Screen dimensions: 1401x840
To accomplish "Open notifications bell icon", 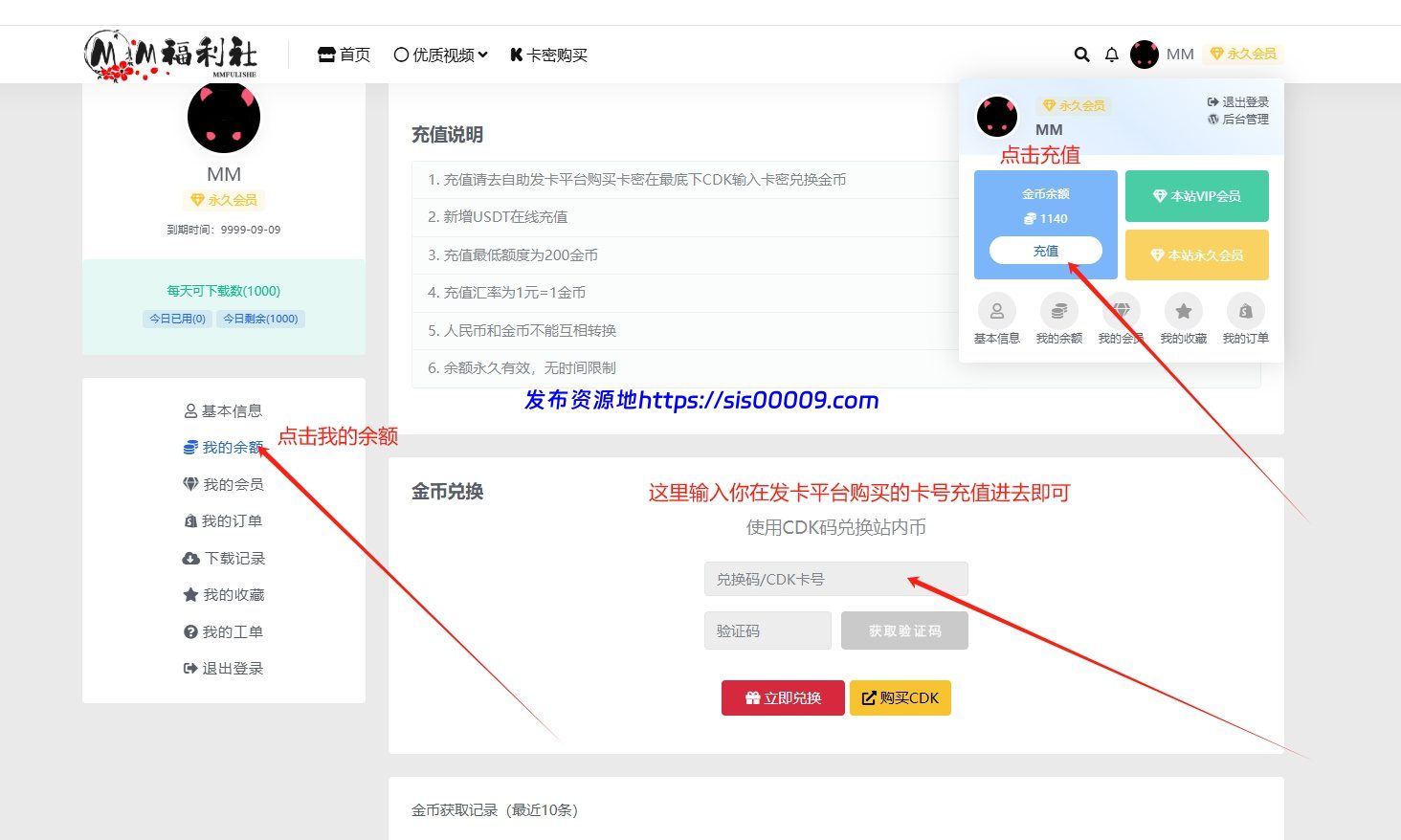I will 1111,55.
